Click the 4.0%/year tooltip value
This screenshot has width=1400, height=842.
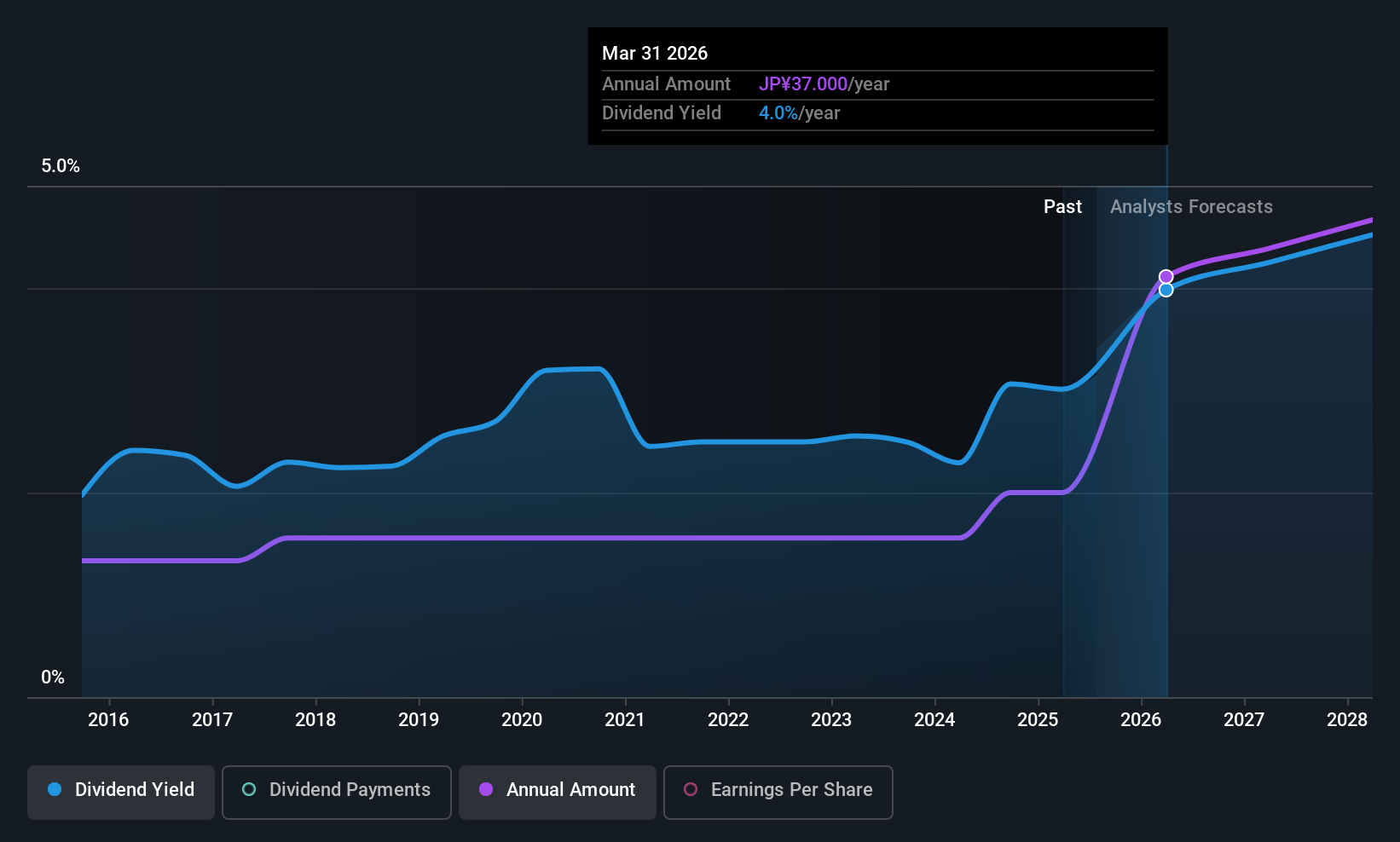[799, 113]
